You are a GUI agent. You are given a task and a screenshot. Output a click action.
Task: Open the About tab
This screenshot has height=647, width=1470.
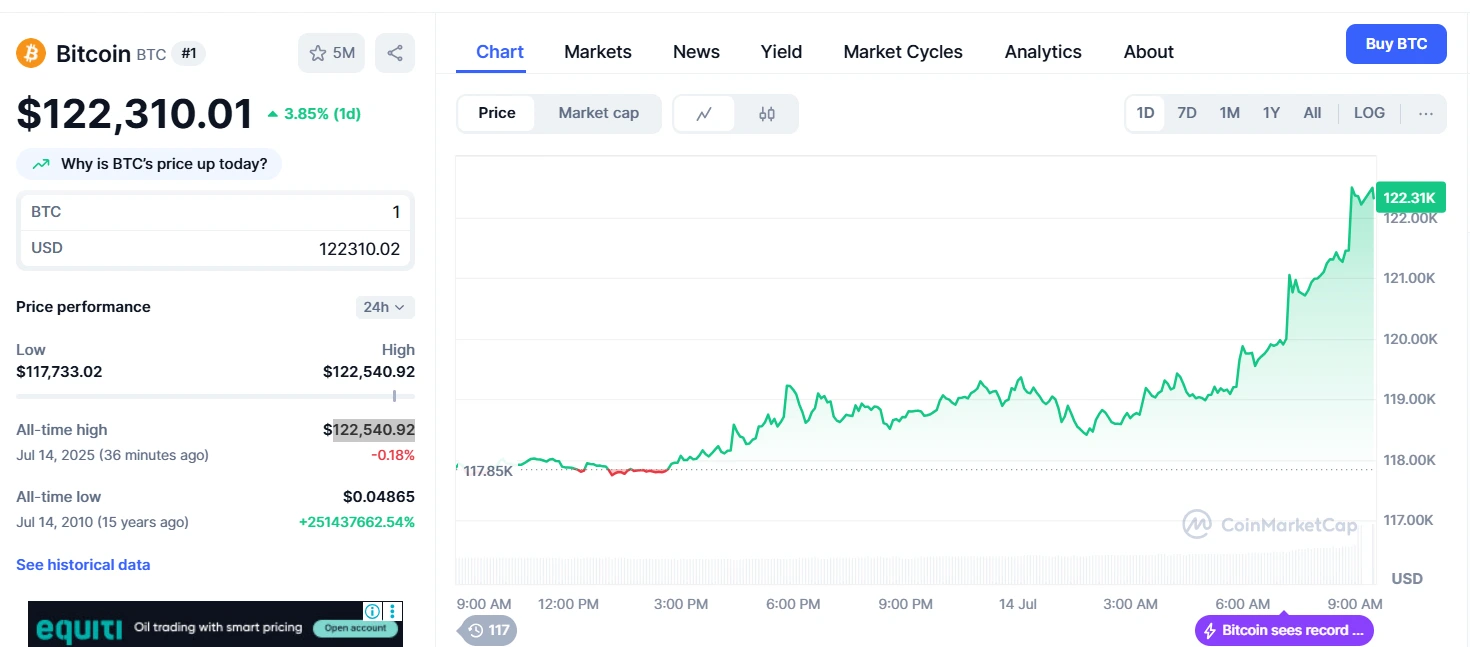click(1149, 52)
